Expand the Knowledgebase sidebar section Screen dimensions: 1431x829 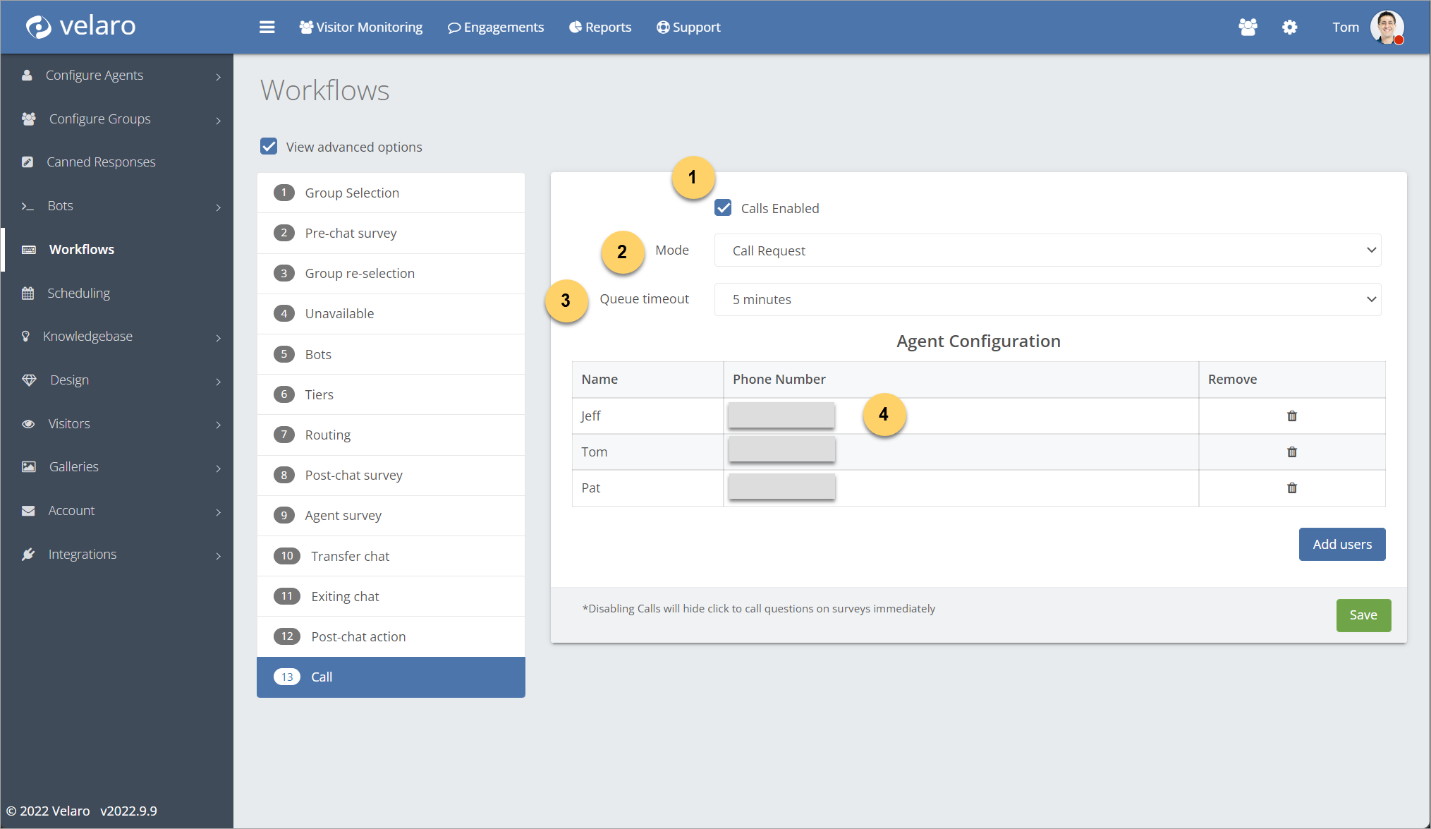point(88,337)
